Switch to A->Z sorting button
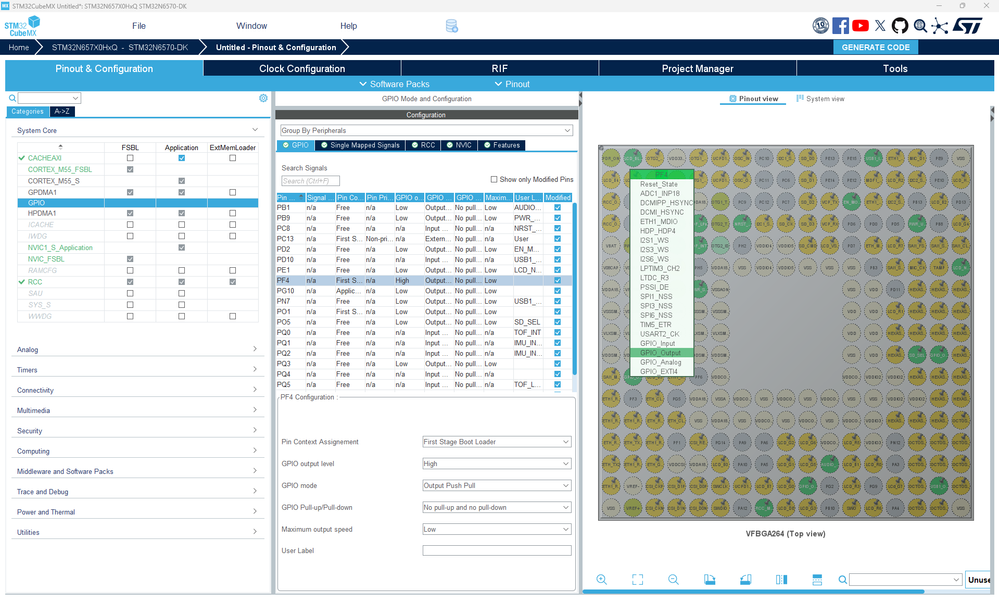This screenshot has height=598, width=999. coord(62,111)
